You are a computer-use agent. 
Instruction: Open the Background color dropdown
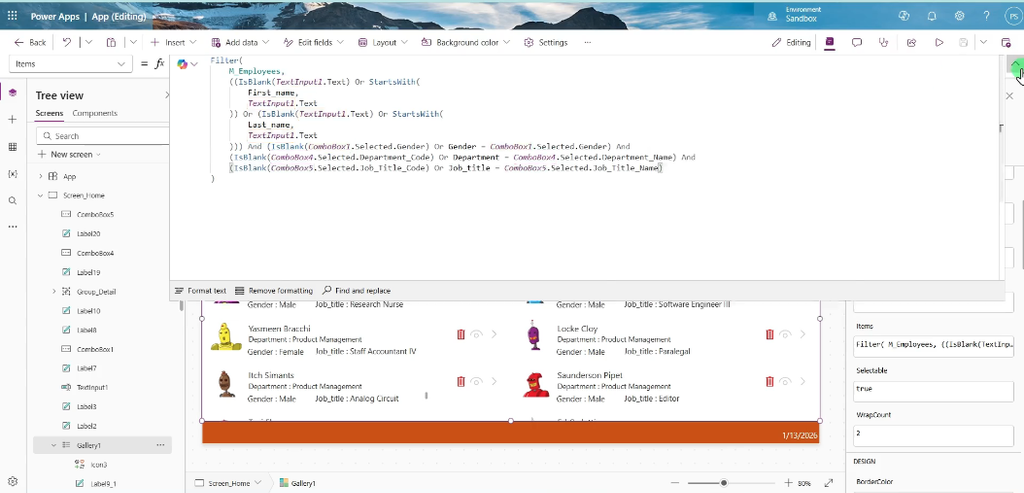pos(466,42)
